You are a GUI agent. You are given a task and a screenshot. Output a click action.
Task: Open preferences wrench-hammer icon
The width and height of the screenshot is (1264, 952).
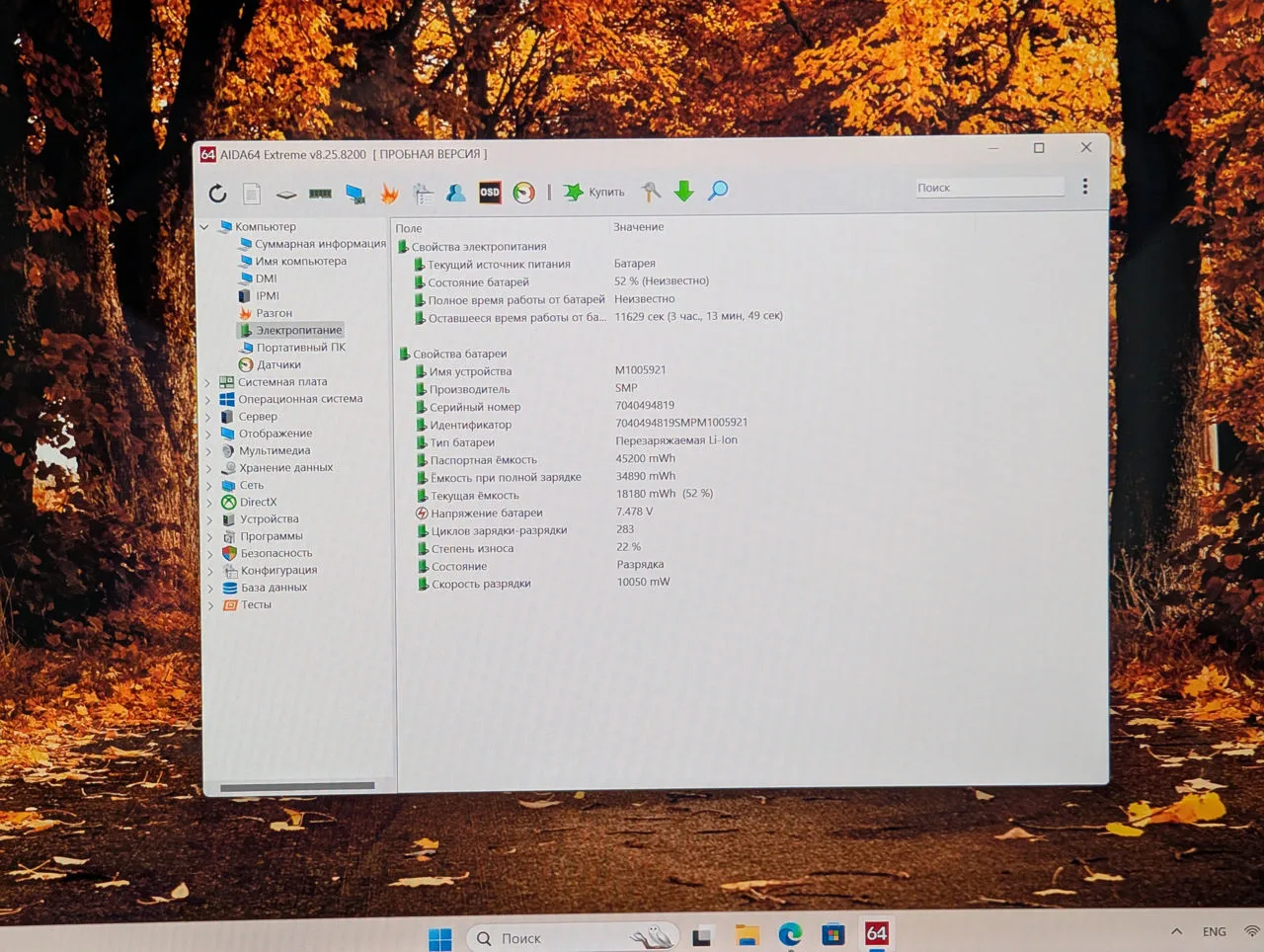(x=651, y=192)
